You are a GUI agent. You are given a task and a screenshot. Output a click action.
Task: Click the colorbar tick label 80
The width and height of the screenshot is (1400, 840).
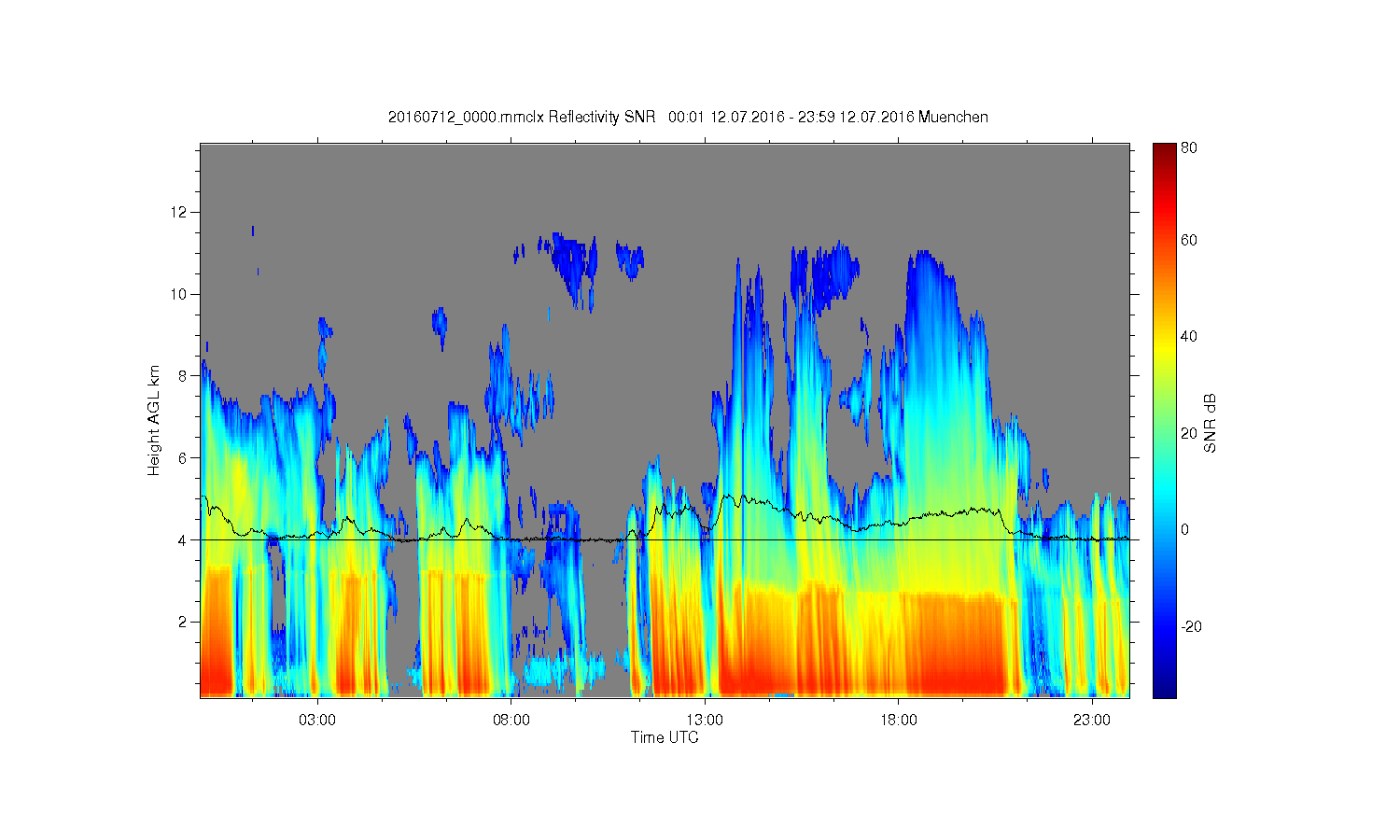[x=1189, y=147]
